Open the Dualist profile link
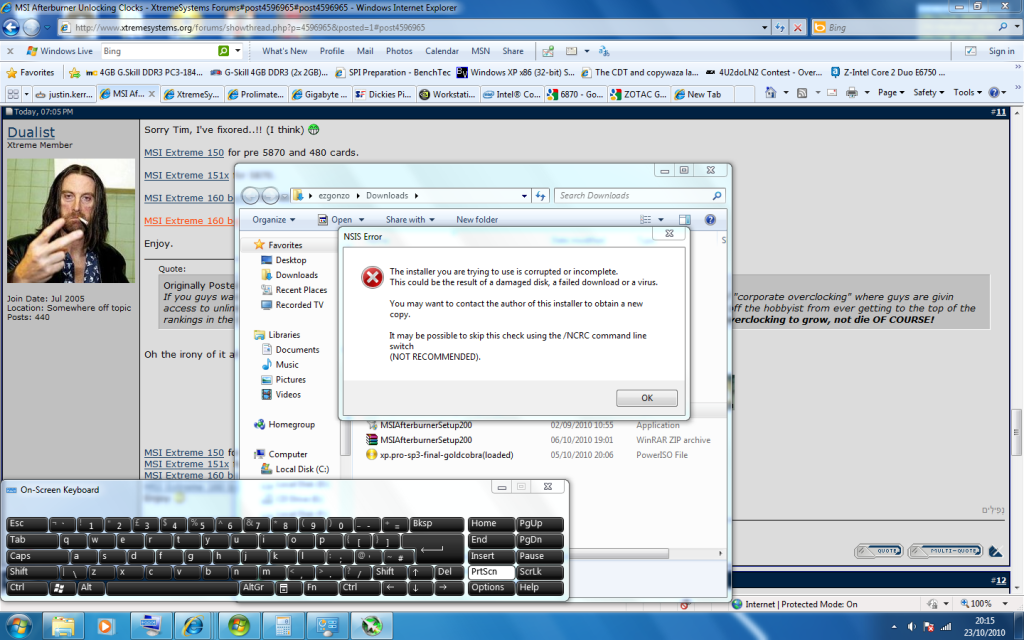 31,132
